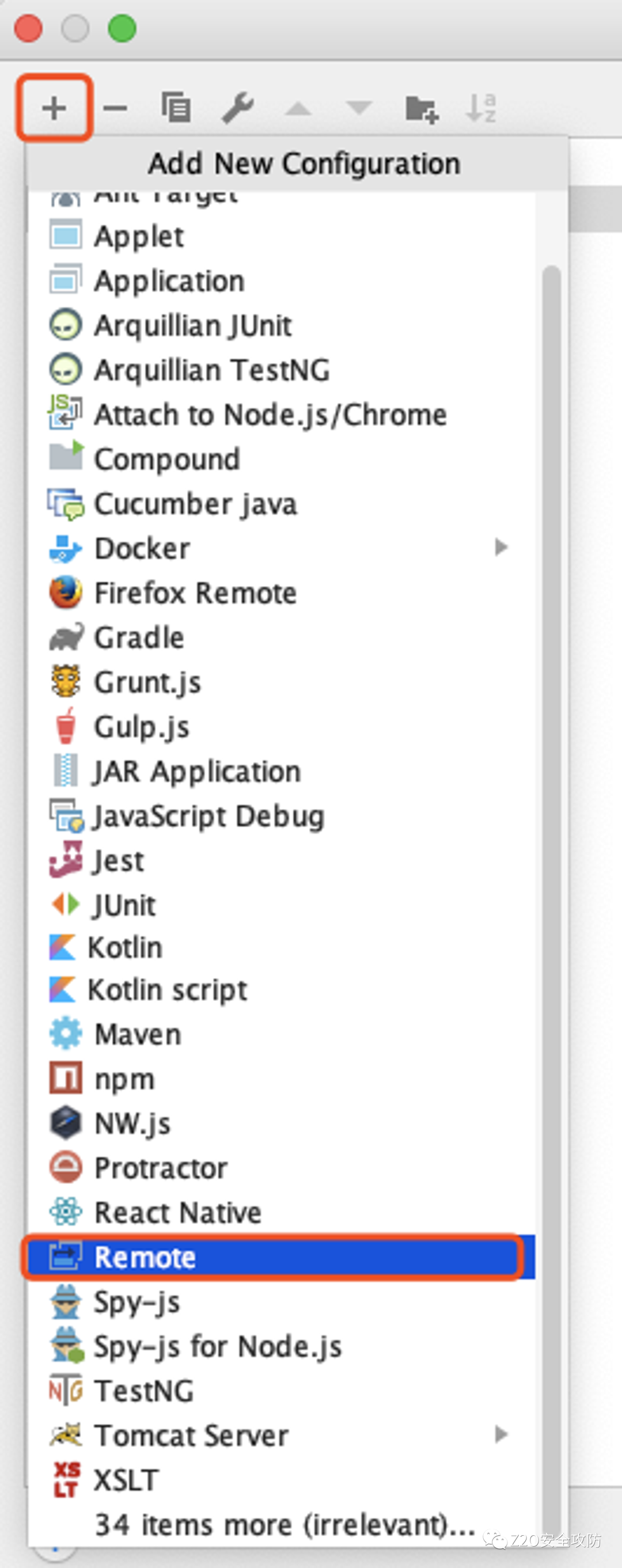Select the npm icon
The image size is (622, 1568).
pyautogui.click(x=65, y=1078)
